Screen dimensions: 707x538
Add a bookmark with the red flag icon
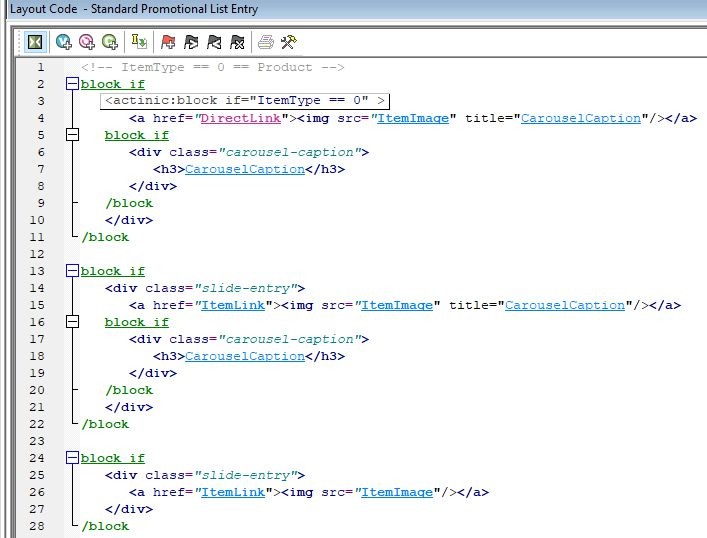coord(168,42)
